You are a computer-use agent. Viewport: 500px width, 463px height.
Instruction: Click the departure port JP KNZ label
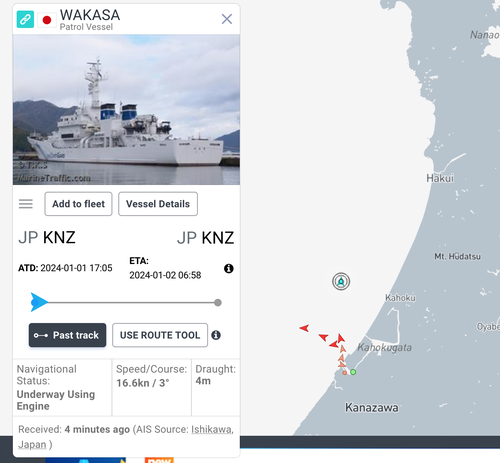click(47, 238)
